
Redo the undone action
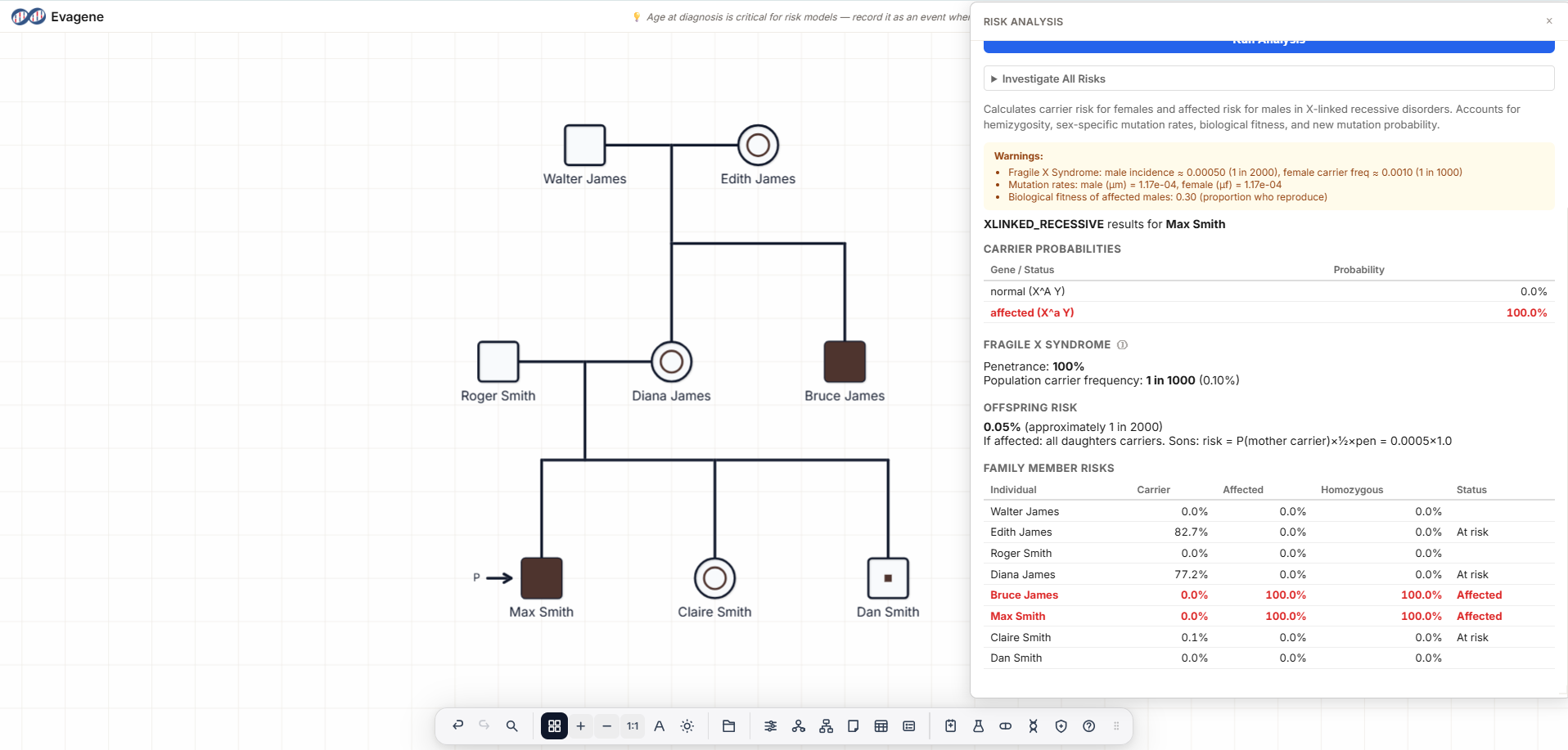(x=484, y=725)
